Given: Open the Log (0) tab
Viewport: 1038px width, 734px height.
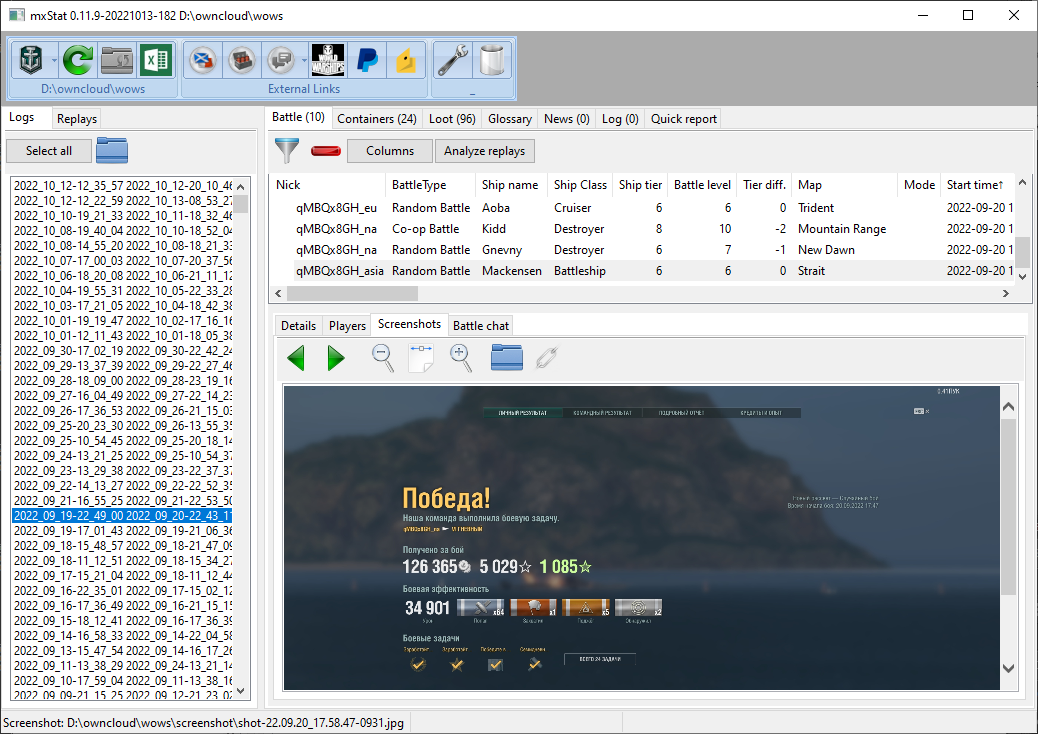Looking at the screenshot, I should coord(620,119).
